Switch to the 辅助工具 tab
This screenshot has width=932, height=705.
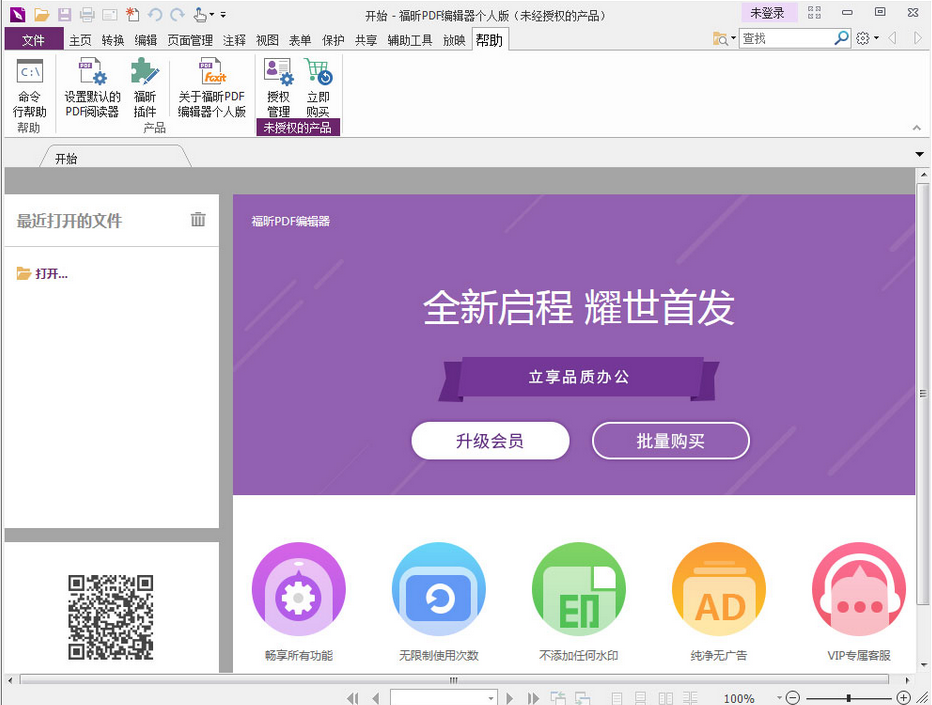[x=410, y=40]
